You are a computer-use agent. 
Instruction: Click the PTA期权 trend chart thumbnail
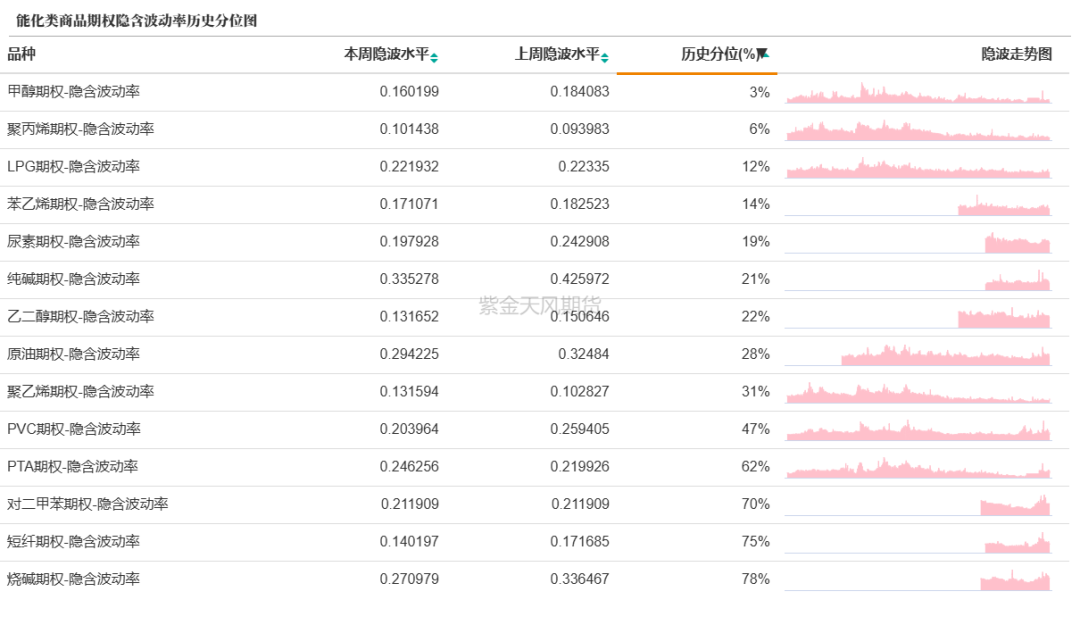coord(918,468)
